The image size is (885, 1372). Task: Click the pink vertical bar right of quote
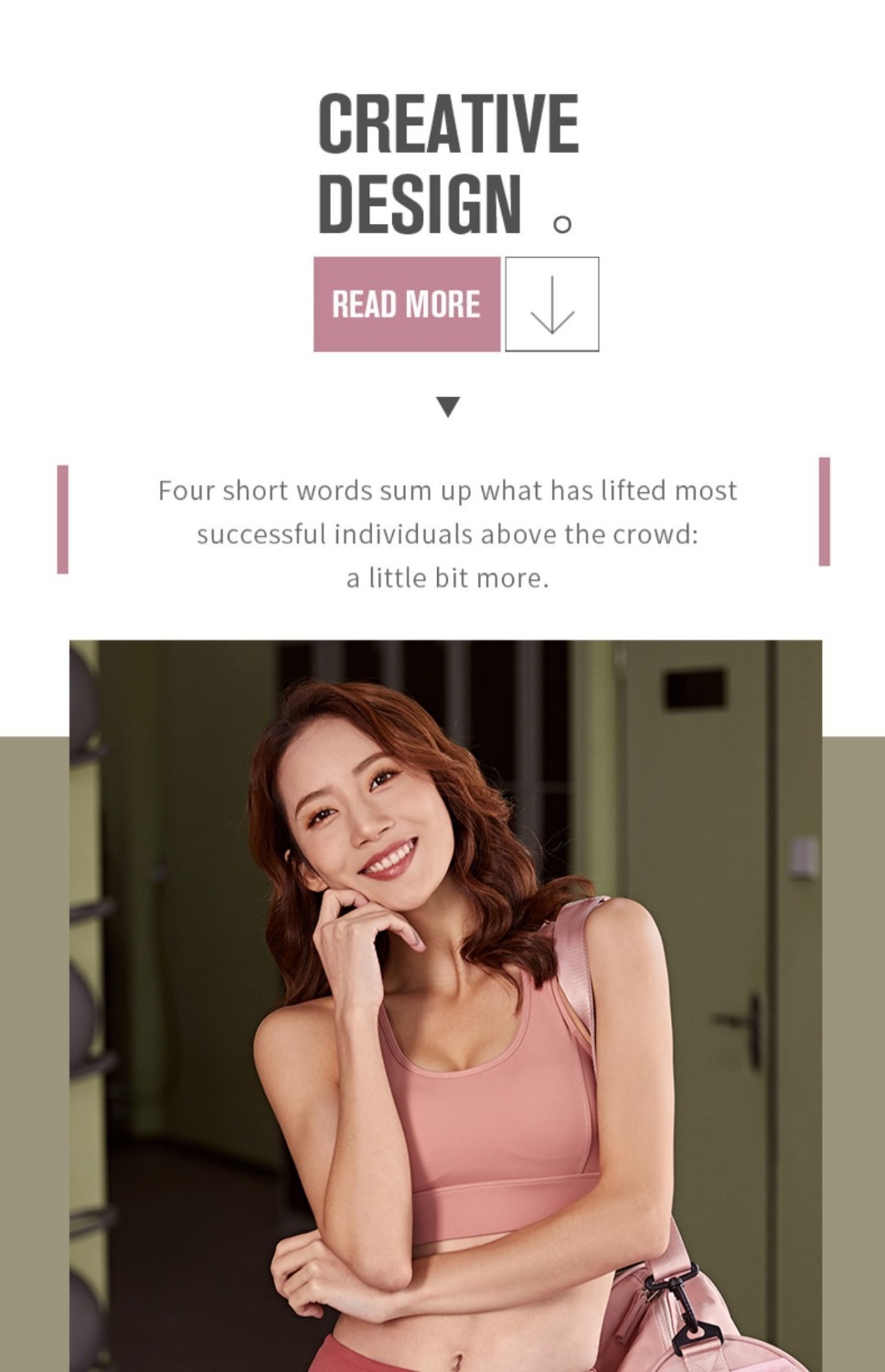coord(825,511)
